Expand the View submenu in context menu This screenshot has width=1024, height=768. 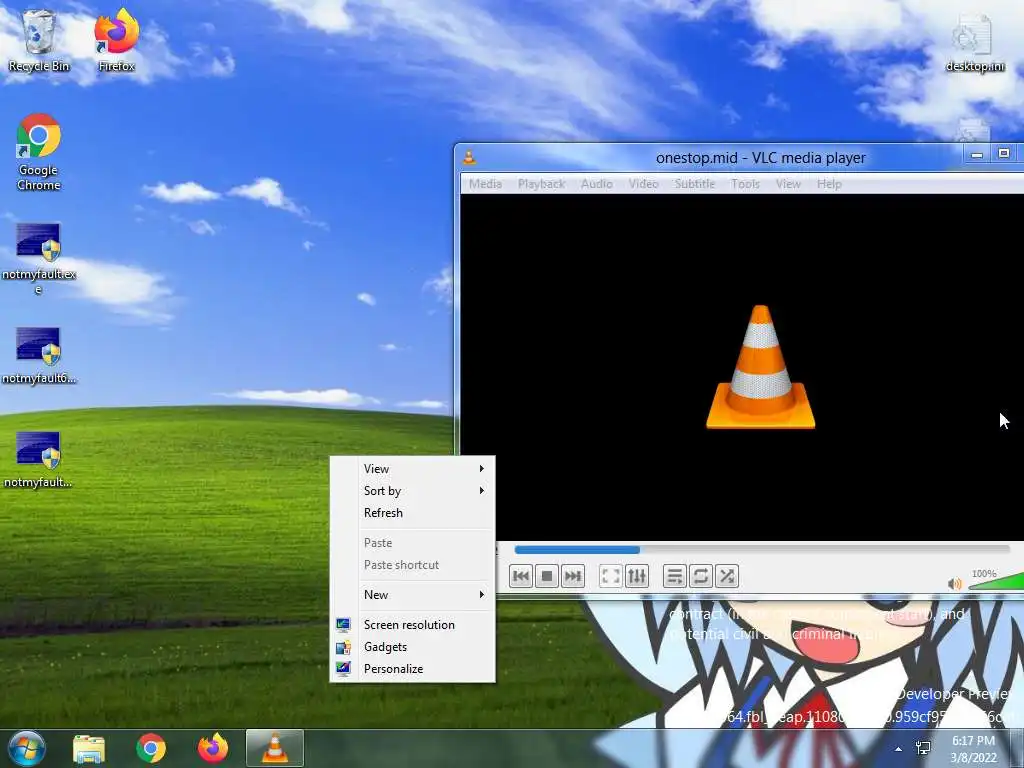(412, 469)
